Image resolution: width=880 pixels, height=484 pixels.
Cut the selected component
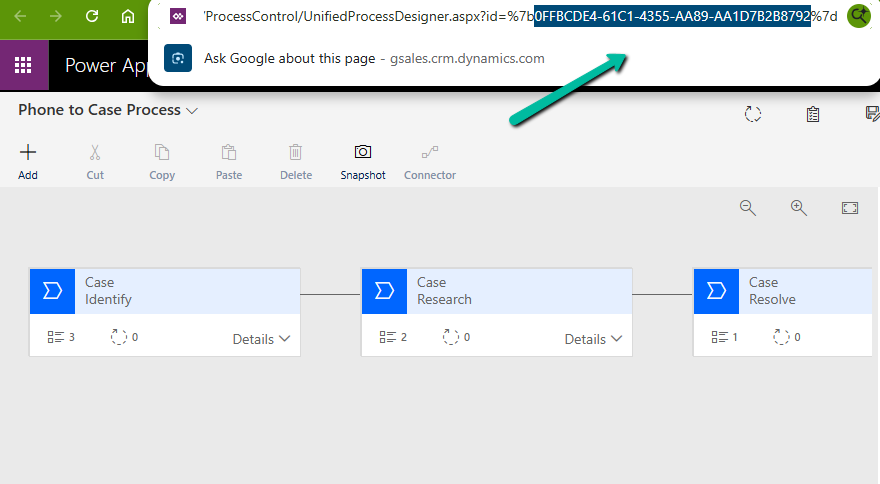tap(95, 162)
